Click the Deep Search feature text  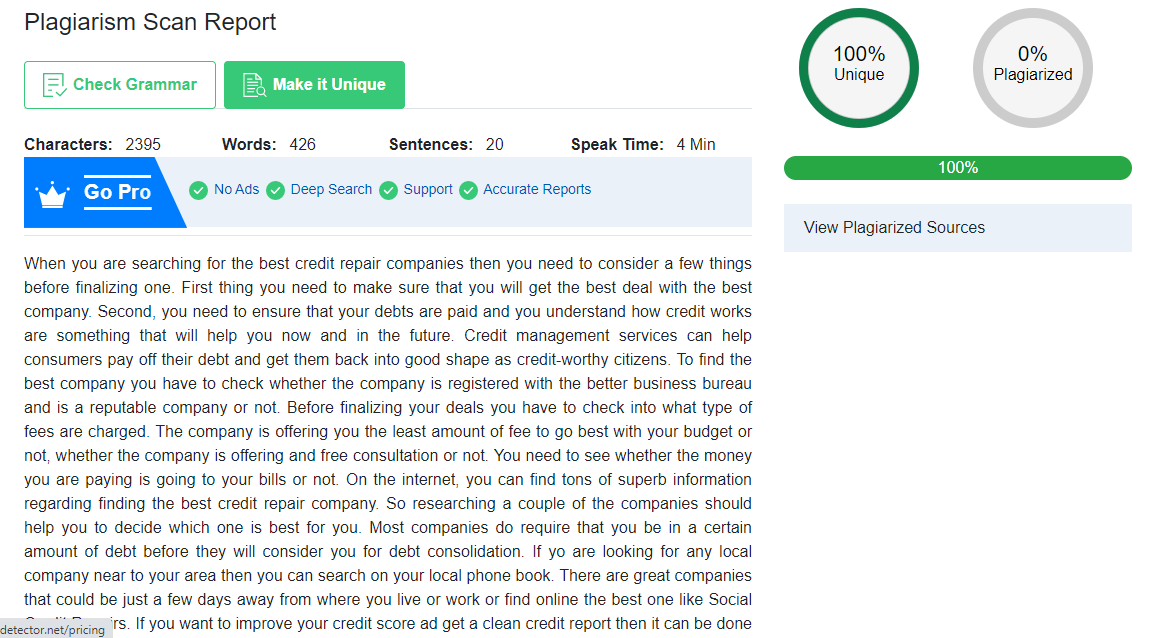[x=331, y=190]
